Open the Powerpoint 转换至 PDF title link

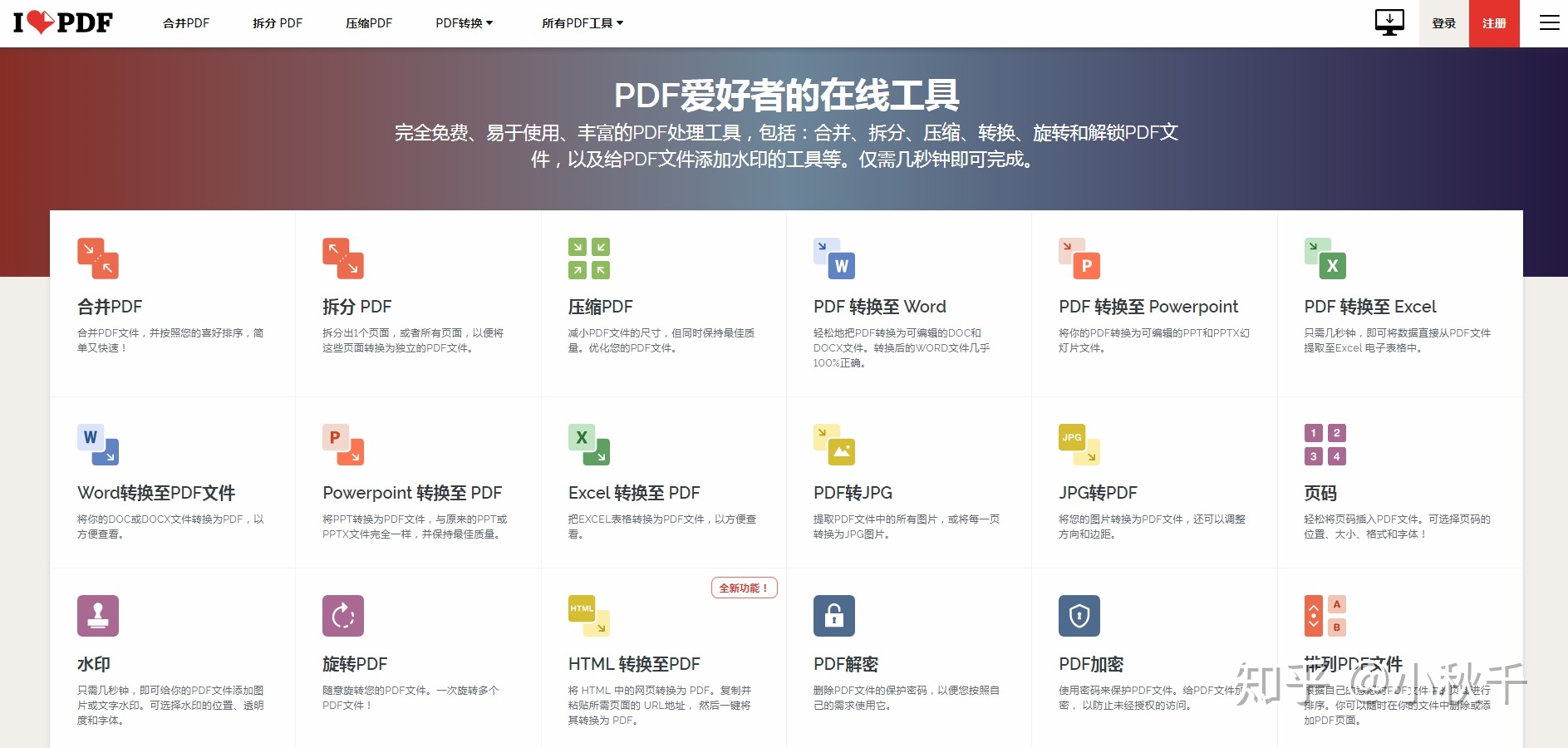coord(412,493)
